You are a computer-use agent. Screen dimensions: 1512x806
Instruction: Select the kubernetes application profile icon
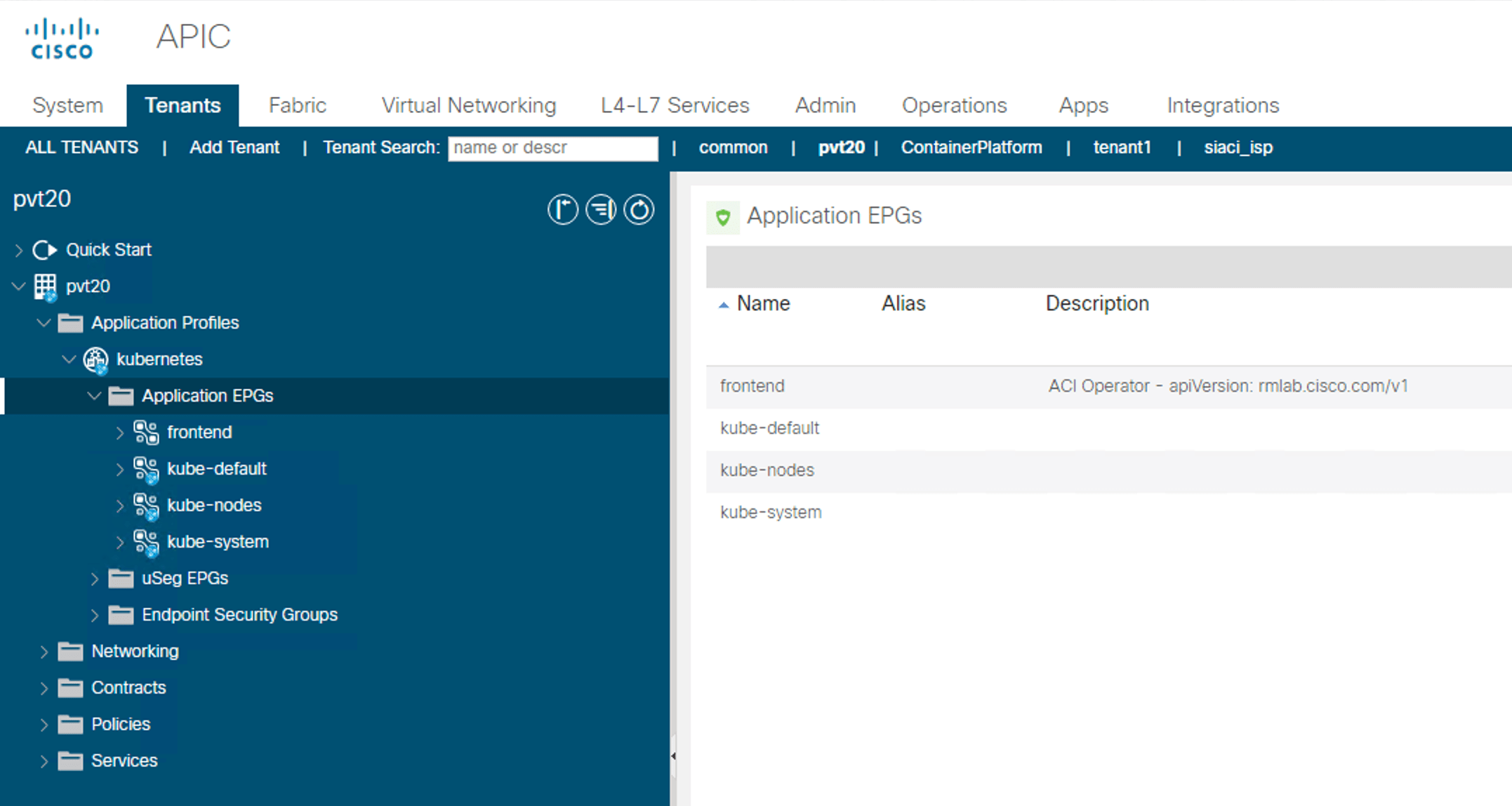[95, 359]
